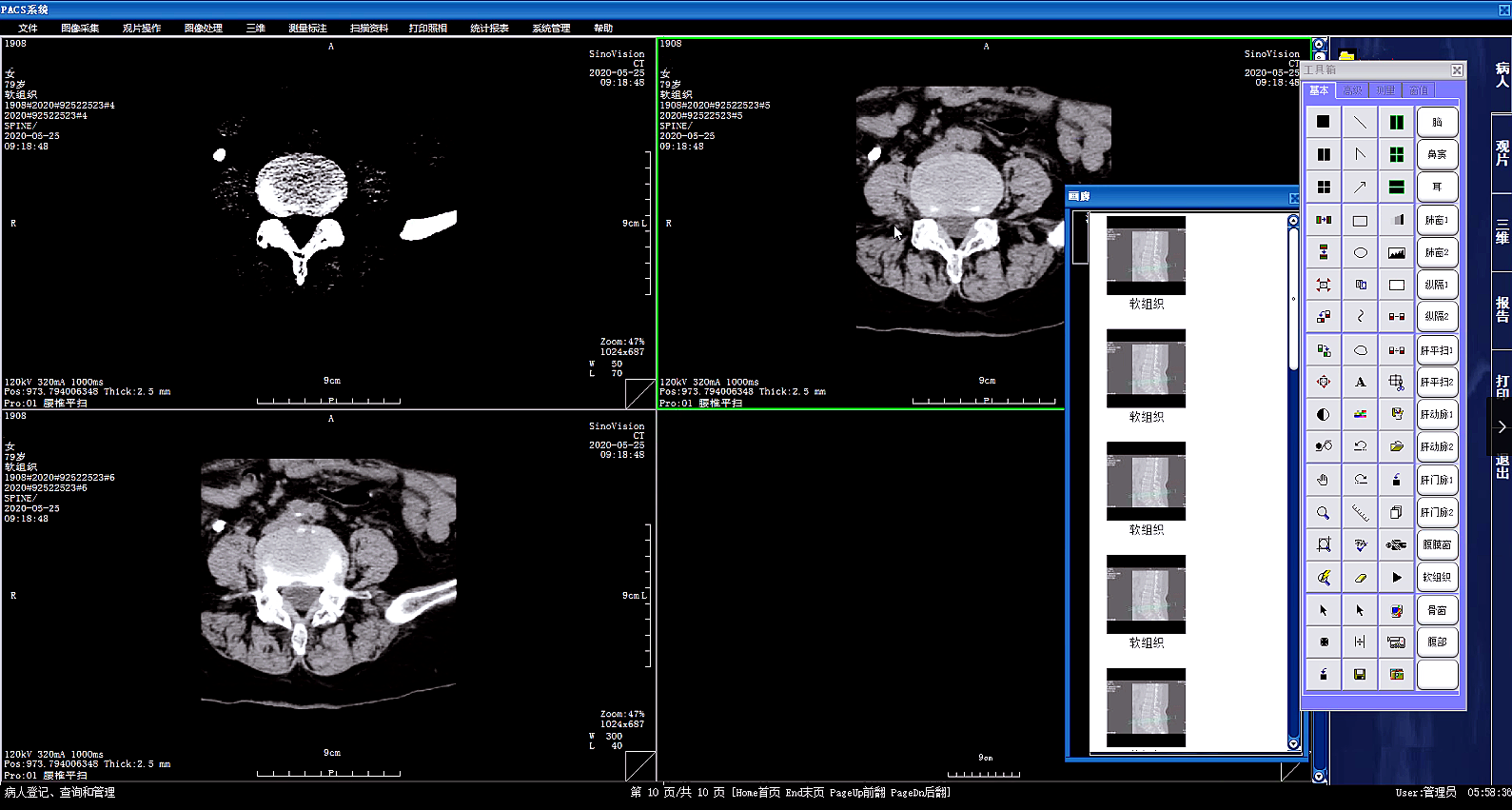1512x810 pixels.
Task: Choose the green two-column layout icon
Action: (1396, 122)
